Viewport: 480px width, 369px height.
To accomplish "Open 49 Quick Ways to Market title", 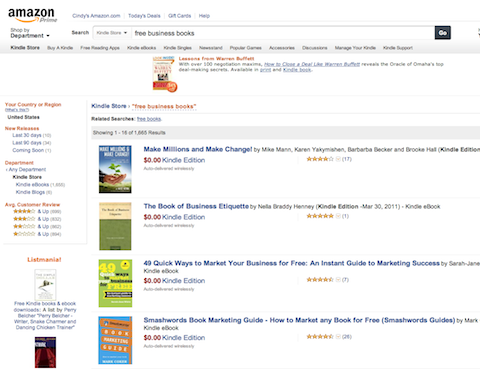I will tap(292, 263).
